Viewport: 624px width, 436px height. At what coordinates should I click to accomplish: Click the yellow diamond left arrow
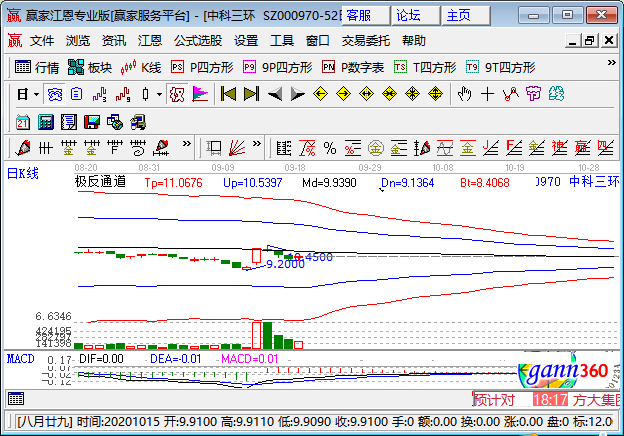(x=320, y=94)
